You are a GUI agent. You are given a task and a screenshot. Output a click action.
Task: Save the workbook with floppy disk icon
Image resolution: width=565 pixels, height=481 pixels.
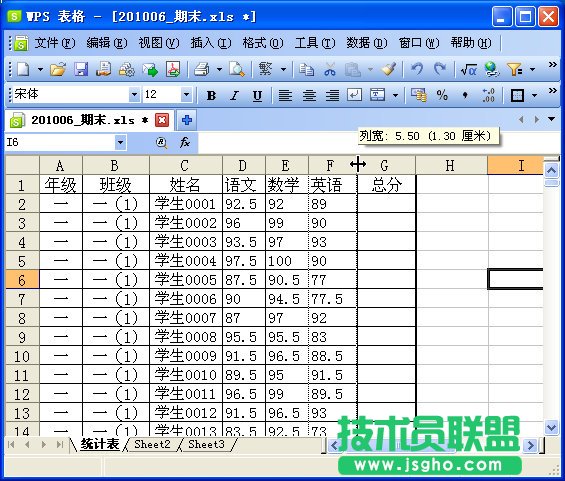tap(81, 69)
